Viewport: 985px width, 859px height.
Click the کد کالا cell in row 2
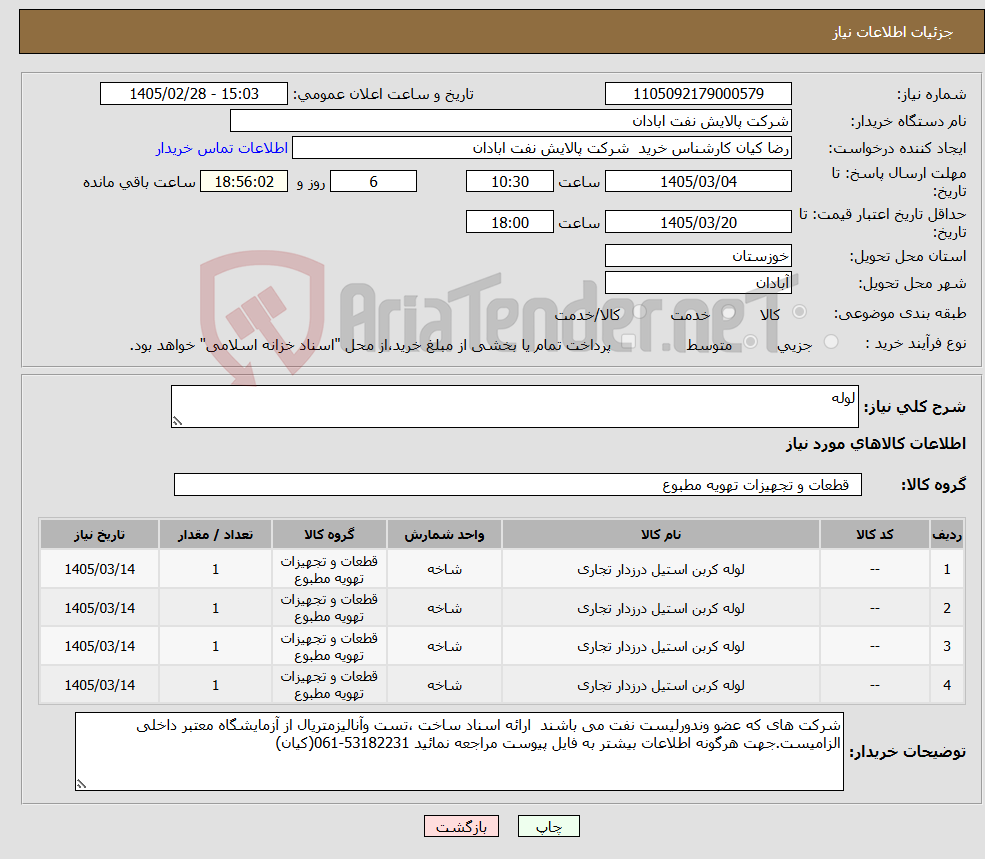(x=874, y=608)
